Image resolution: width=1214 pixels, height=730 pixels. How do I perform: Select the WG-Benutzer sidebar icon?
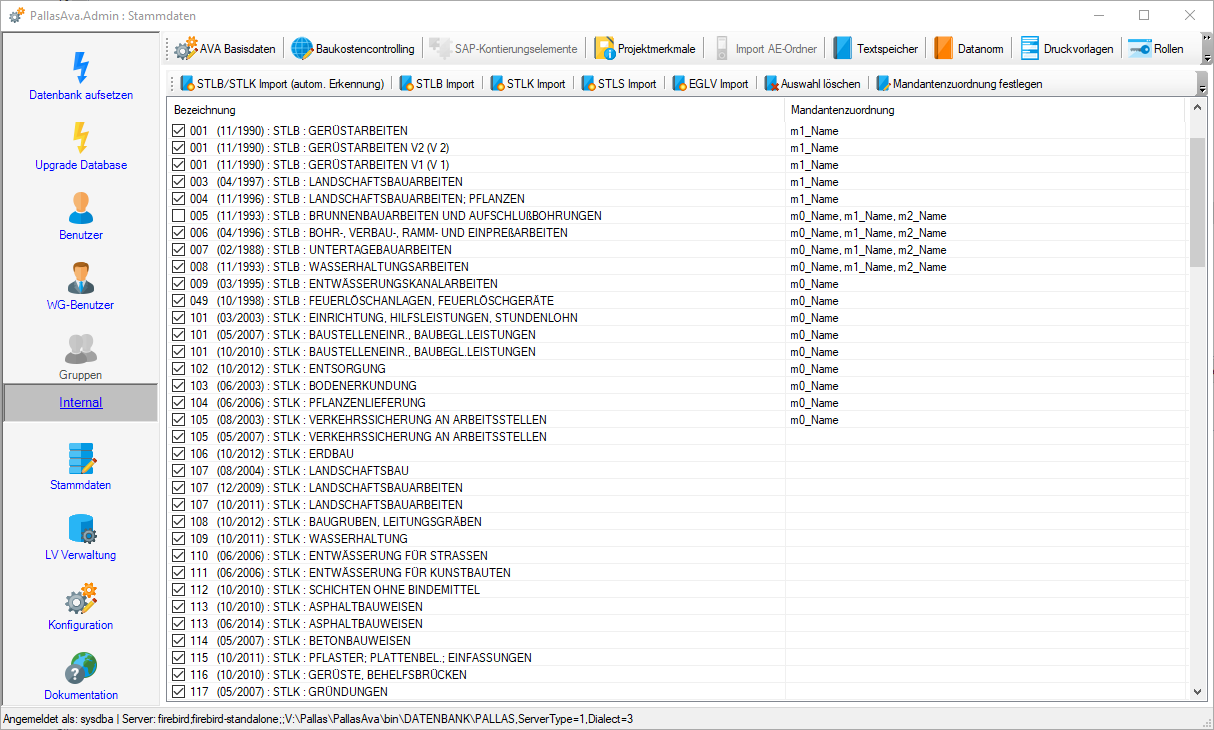[81, 277]
